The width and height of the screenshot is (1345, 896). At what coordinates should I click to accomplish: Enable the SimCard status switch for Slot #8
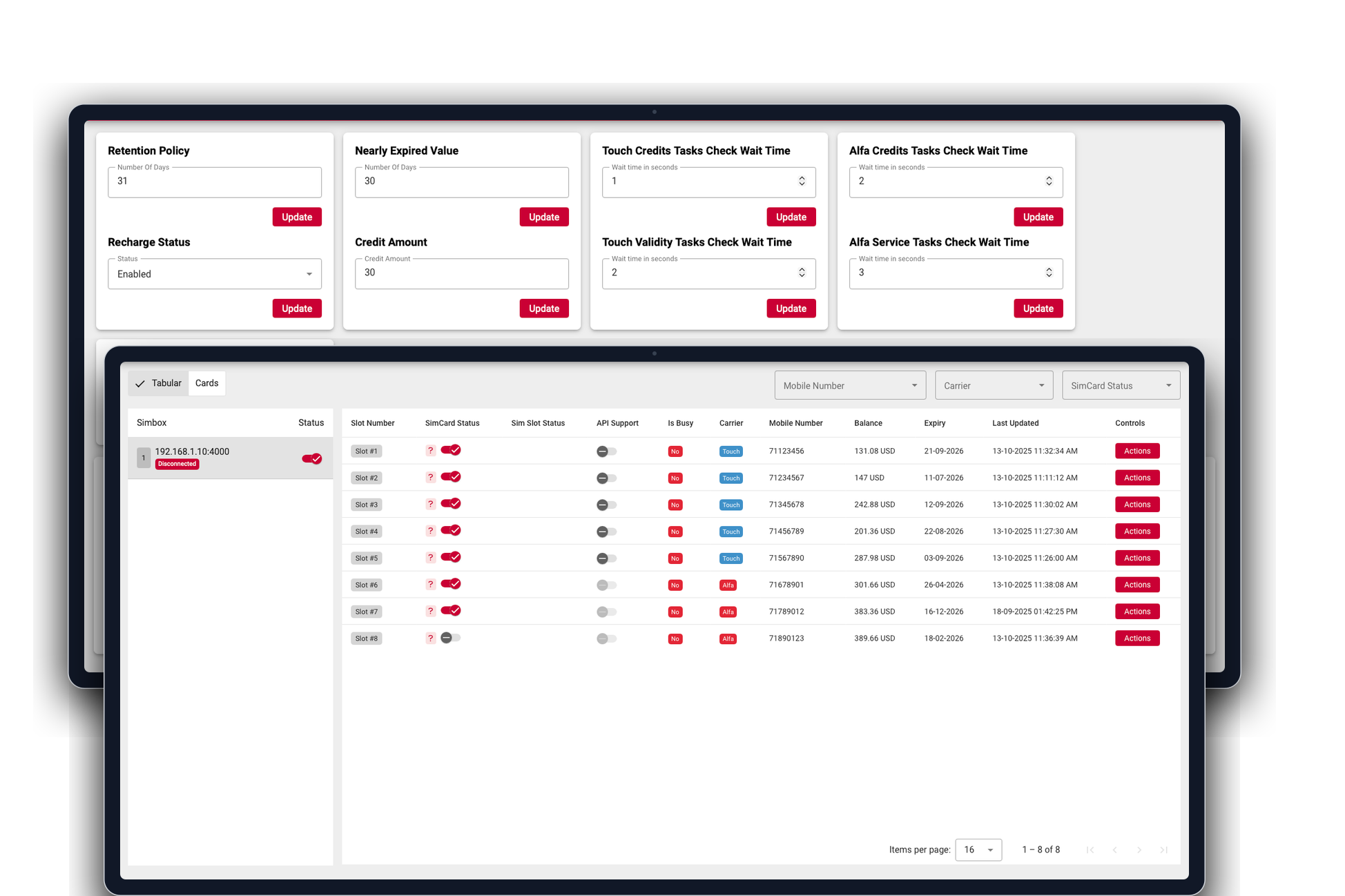coord(450,638)
